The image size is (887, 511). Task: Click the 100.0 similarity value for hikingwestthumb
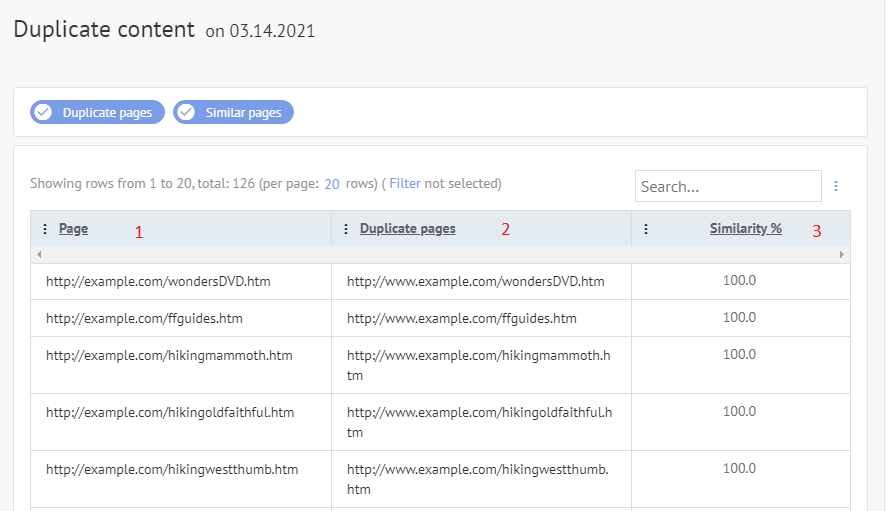click(739, 468)
